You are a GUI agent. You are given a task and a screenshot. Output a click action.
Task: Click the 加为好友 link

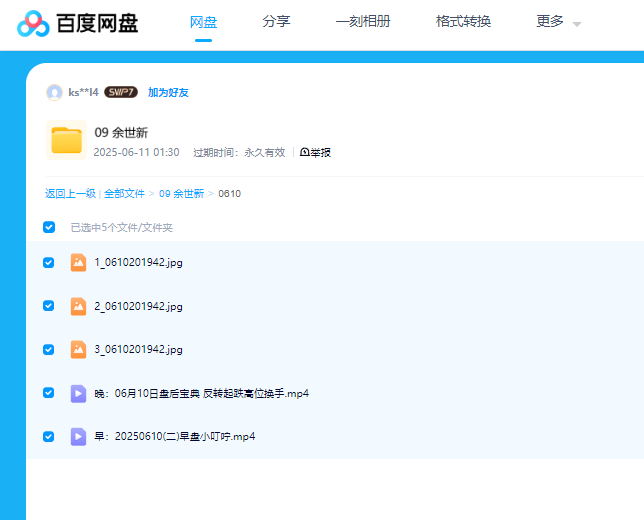(168, 92)
